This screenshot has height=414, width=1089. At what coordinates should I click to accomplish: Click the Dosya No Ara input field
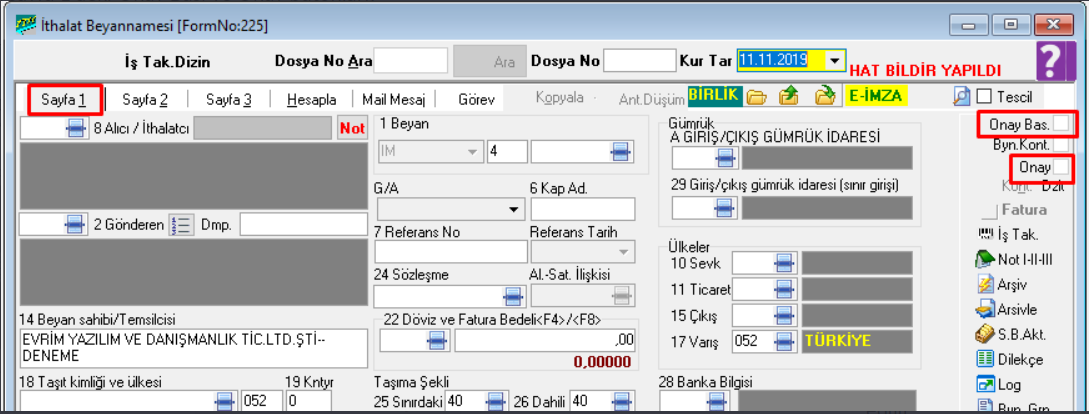point(411,60)
